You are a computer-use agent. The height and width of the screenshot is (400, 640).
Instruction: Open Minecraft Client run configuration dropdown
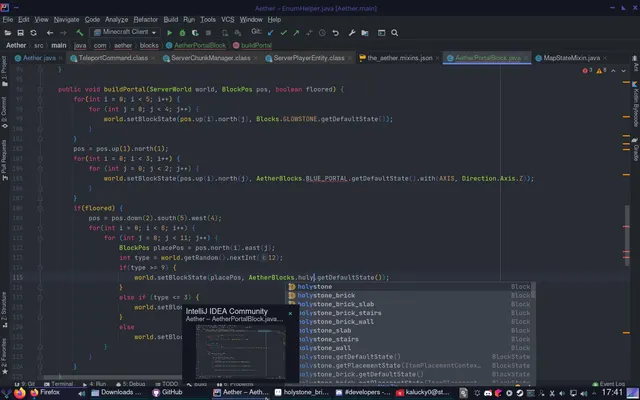[x=125, y=32]
